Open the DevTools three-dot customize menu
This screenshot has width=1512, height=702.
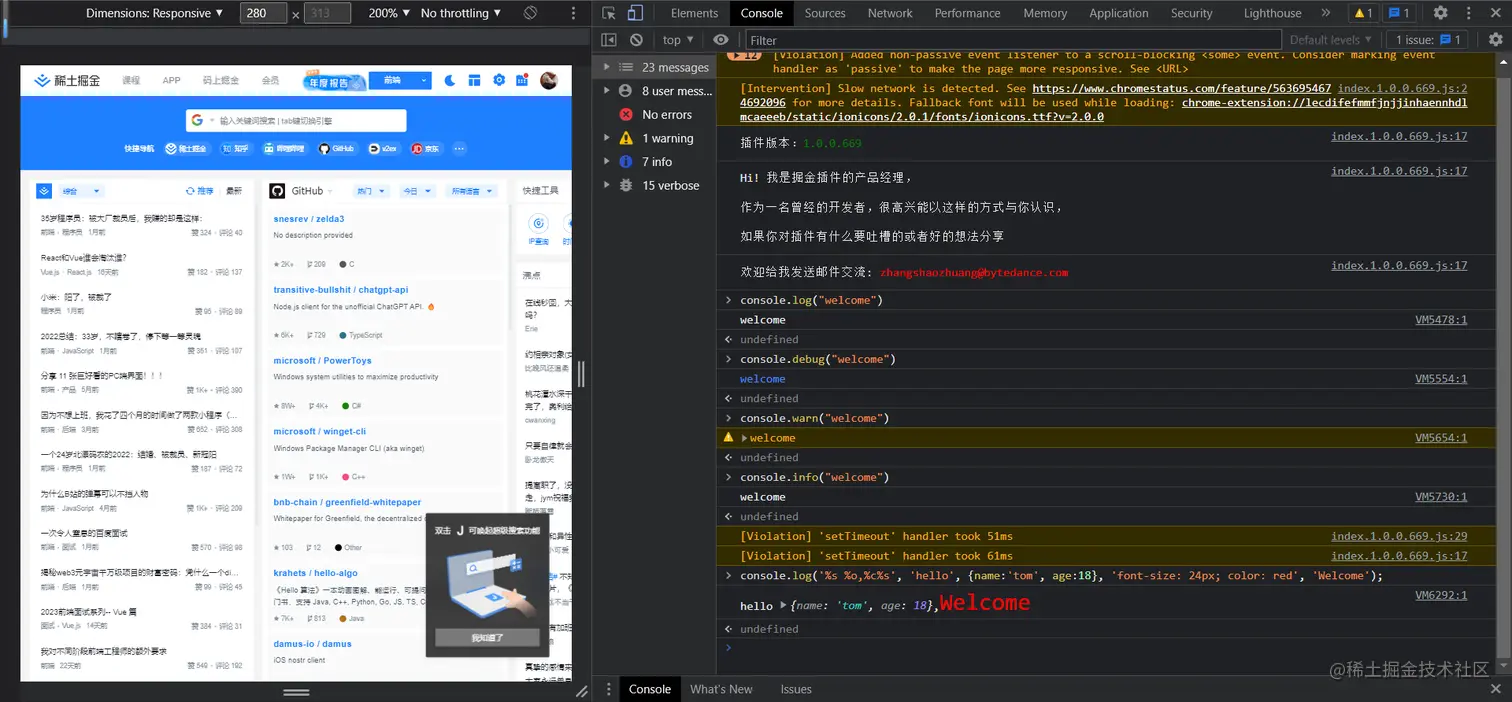point(1468,13)
